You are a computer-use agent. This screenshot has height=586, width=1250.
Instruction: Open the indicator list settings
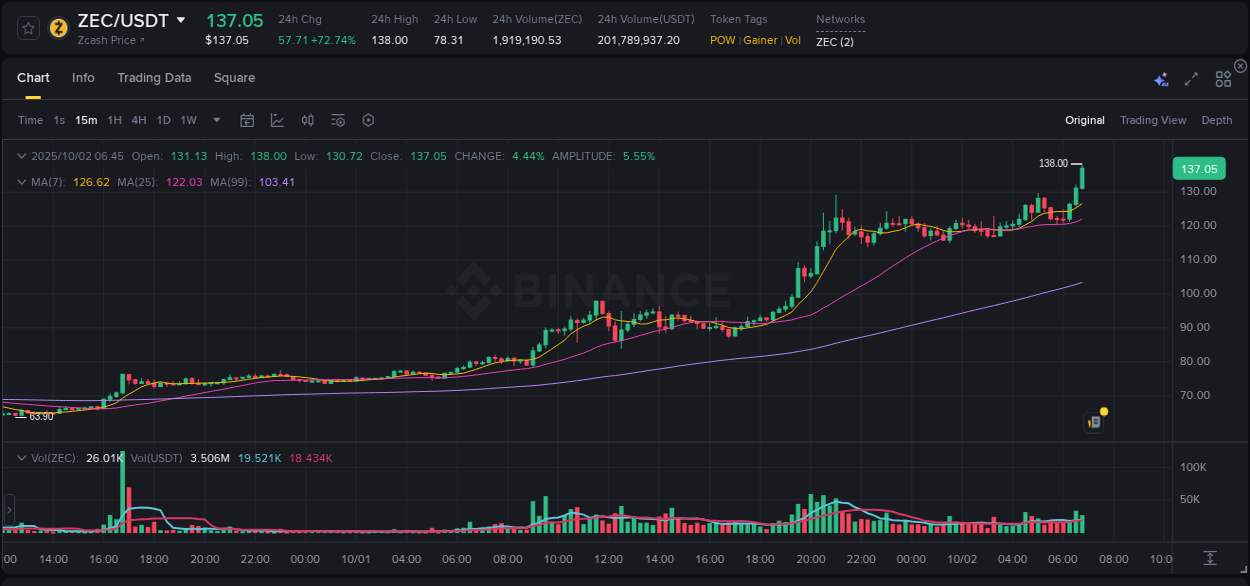pyautogui.click(x=337, y=119)
